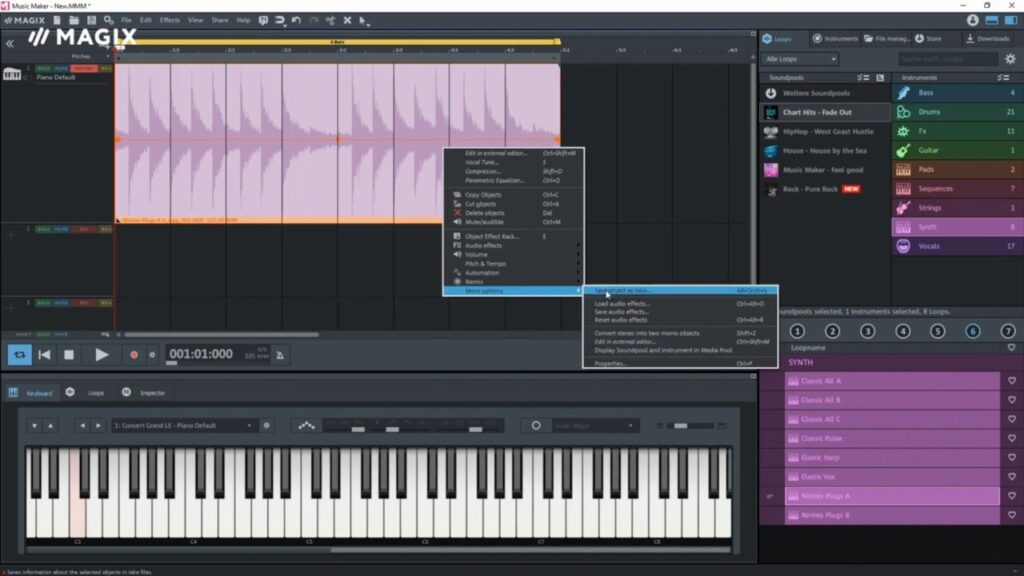Save the project with the floppy disk icon
This screenshot has width=1024, height=576.
[x=91, y=20]
